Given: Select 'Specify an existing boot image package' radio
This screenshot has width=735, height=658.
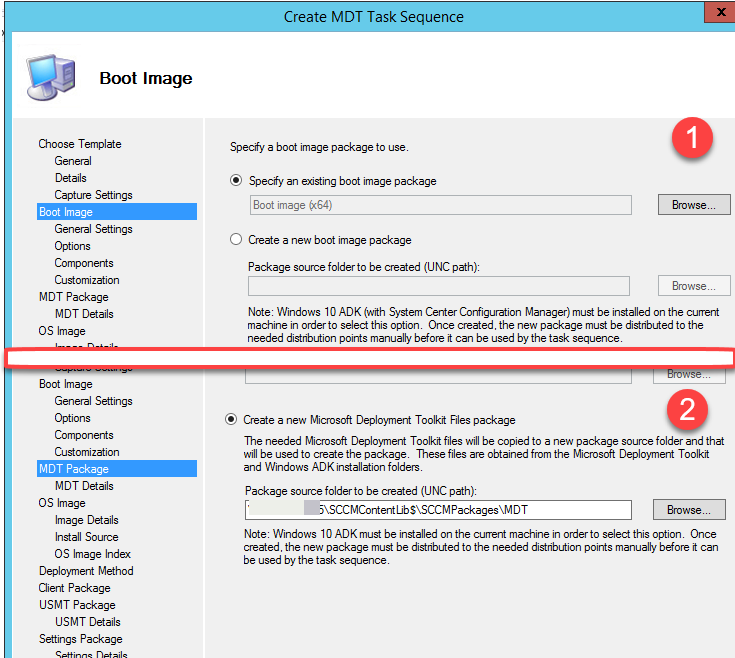Looking at the screenshot, I should click(236, 180).
